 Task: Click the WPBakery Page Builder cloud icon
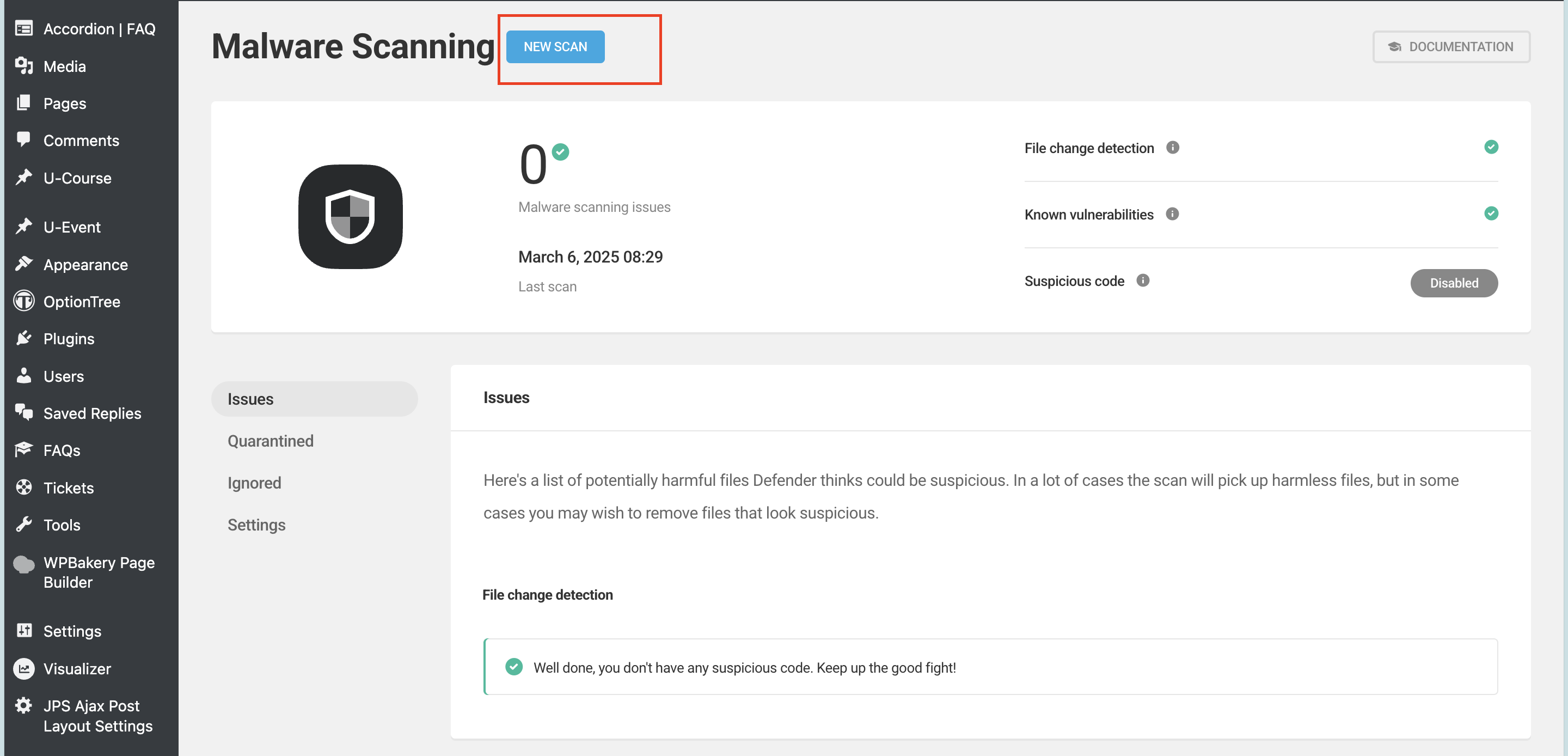pyautogui.click(x=24, y=564)
